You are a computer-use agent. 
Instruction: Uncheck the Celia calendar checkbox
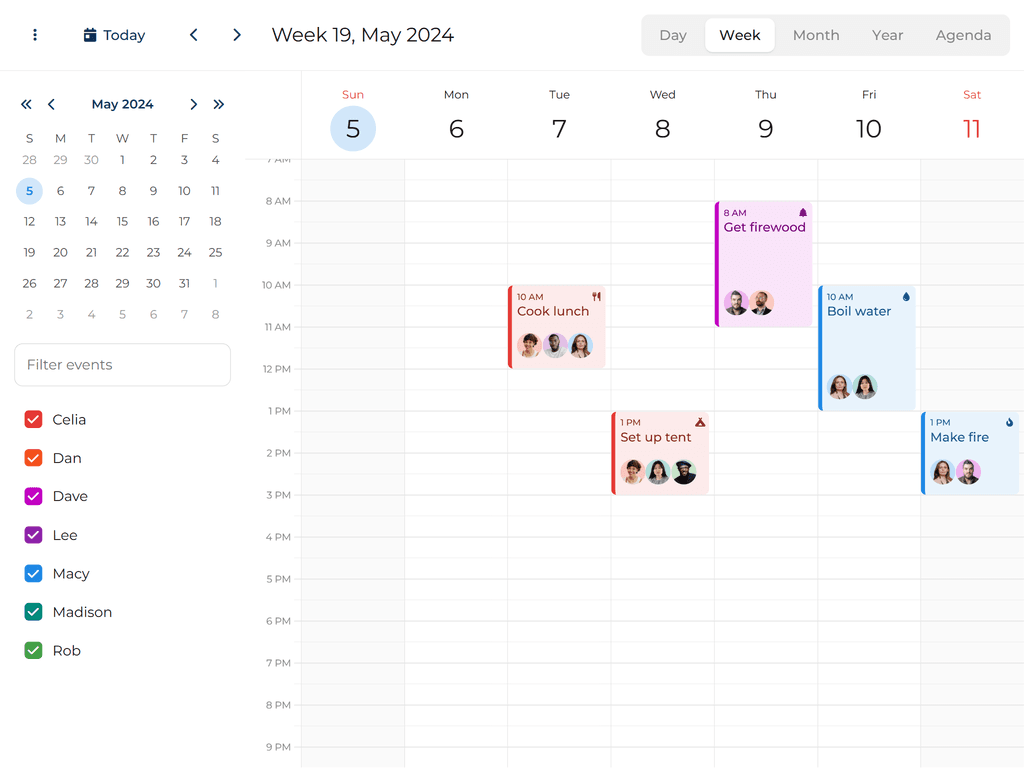pyautogui.click(x=33, y=420)
